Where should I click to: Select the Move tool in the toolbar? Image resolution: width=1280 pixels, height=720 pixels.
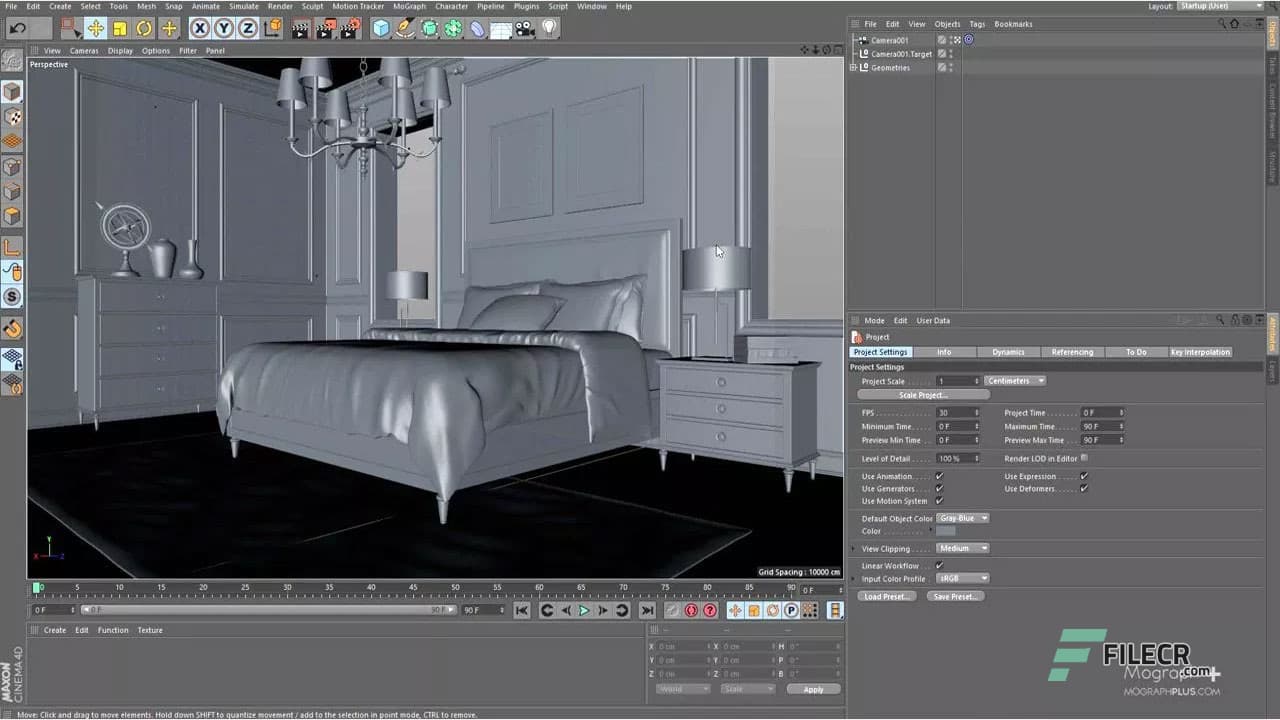coord(96,28)
